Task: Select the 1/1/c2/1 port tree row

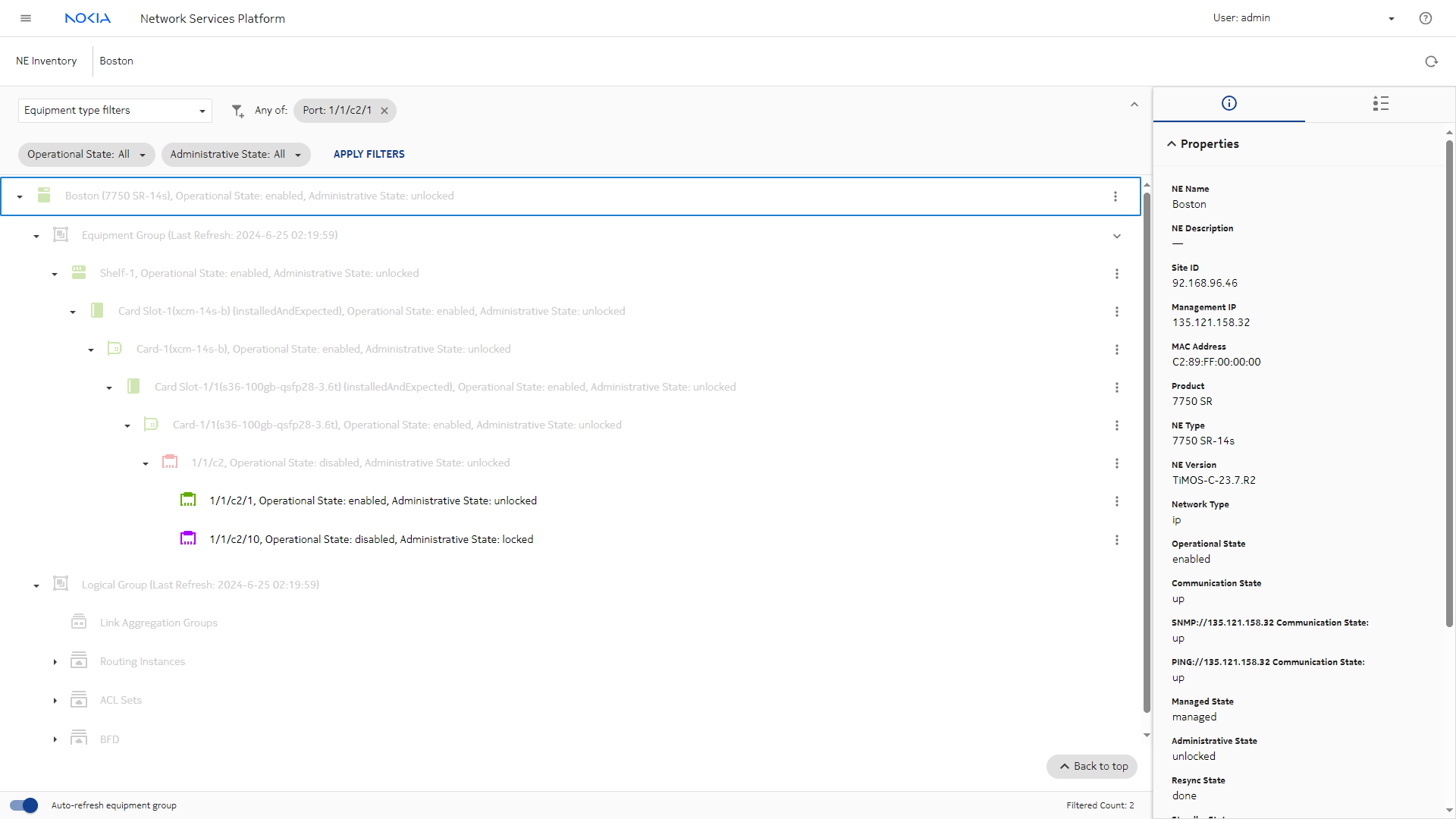Action: (x=372, y=501)
